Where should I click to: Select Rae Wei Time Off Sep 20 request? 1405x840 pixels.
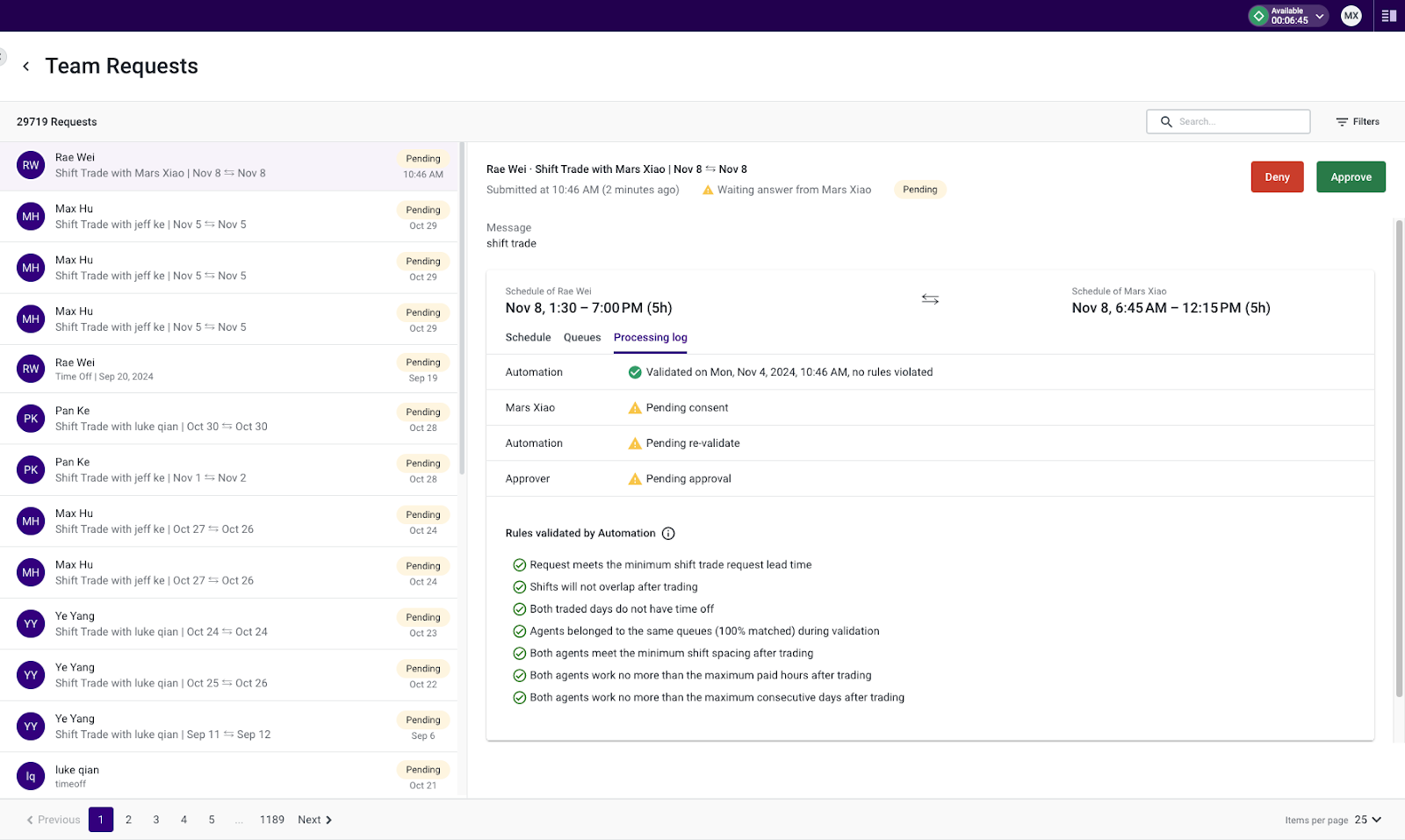click(x=228, y=370)
